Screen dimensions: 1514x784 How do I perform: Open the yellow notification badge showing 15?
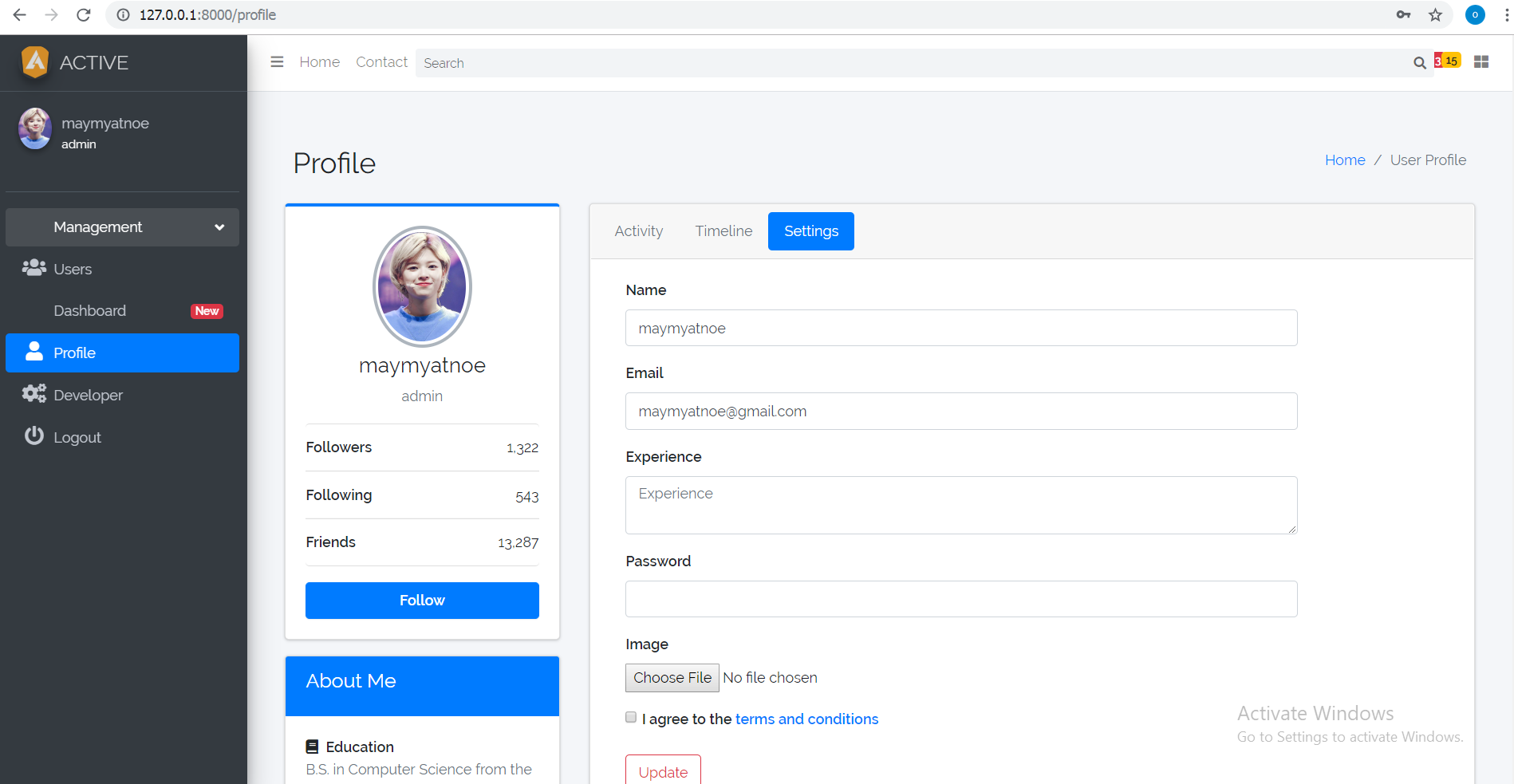coord(1452,61)
